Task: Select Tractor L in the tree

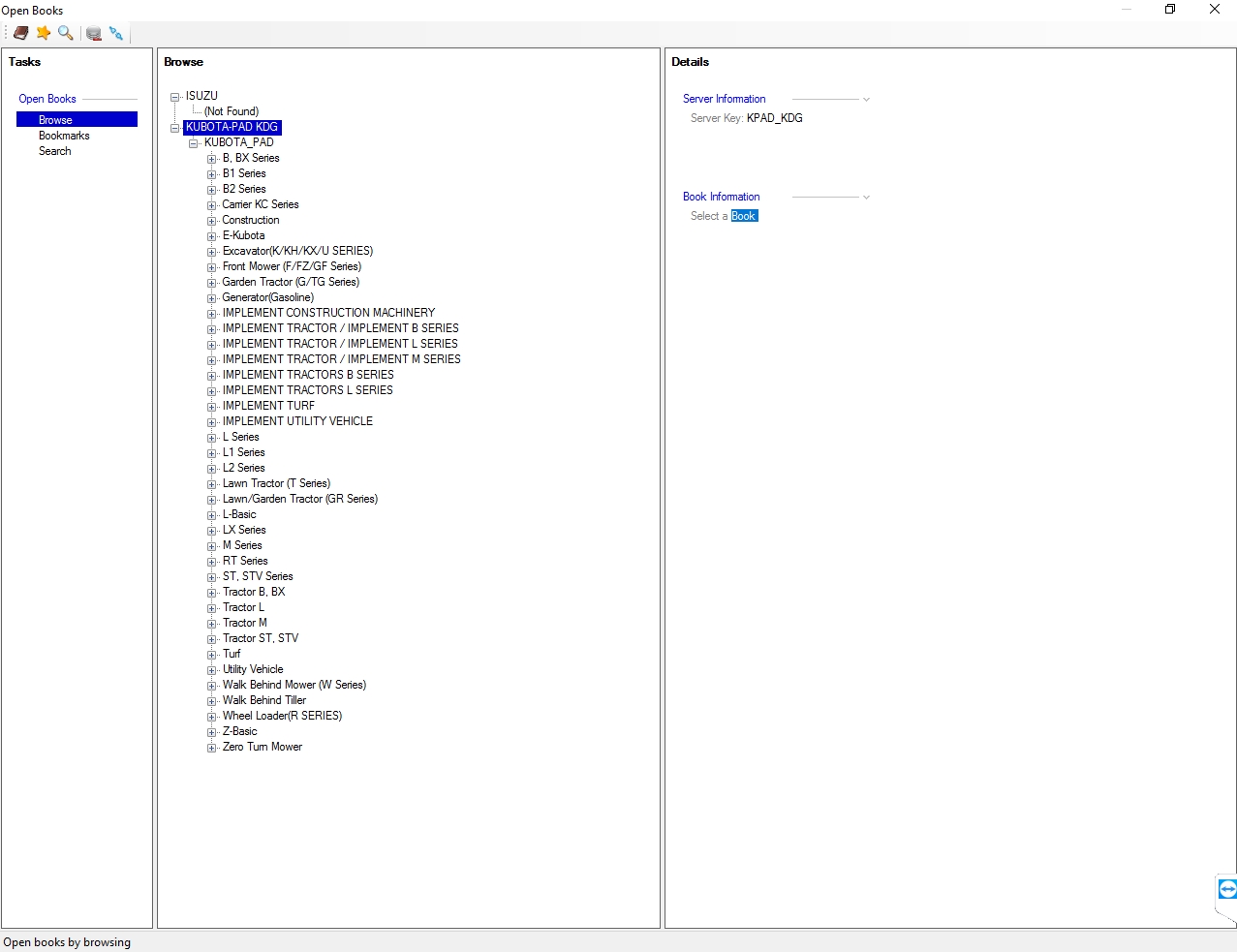Action: (243, 607)
